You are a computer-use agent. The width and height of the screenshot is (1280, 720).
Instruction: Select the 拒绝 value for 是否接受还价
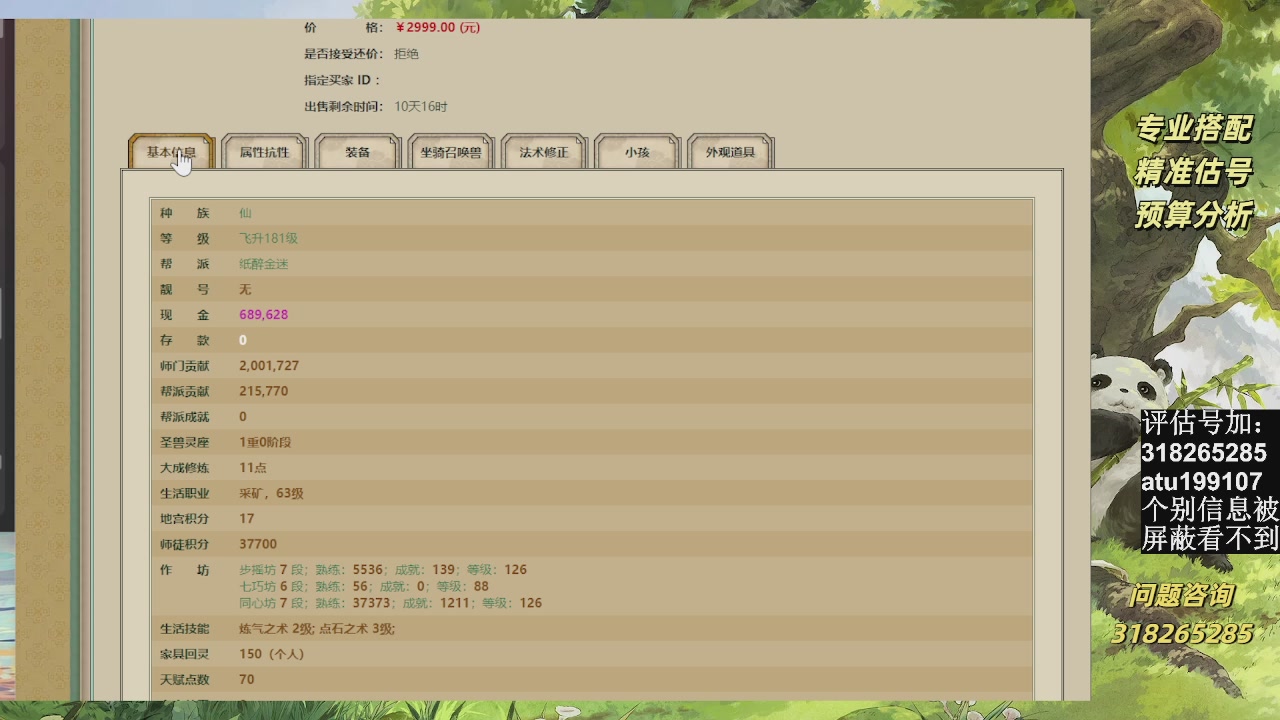[406, 54]
